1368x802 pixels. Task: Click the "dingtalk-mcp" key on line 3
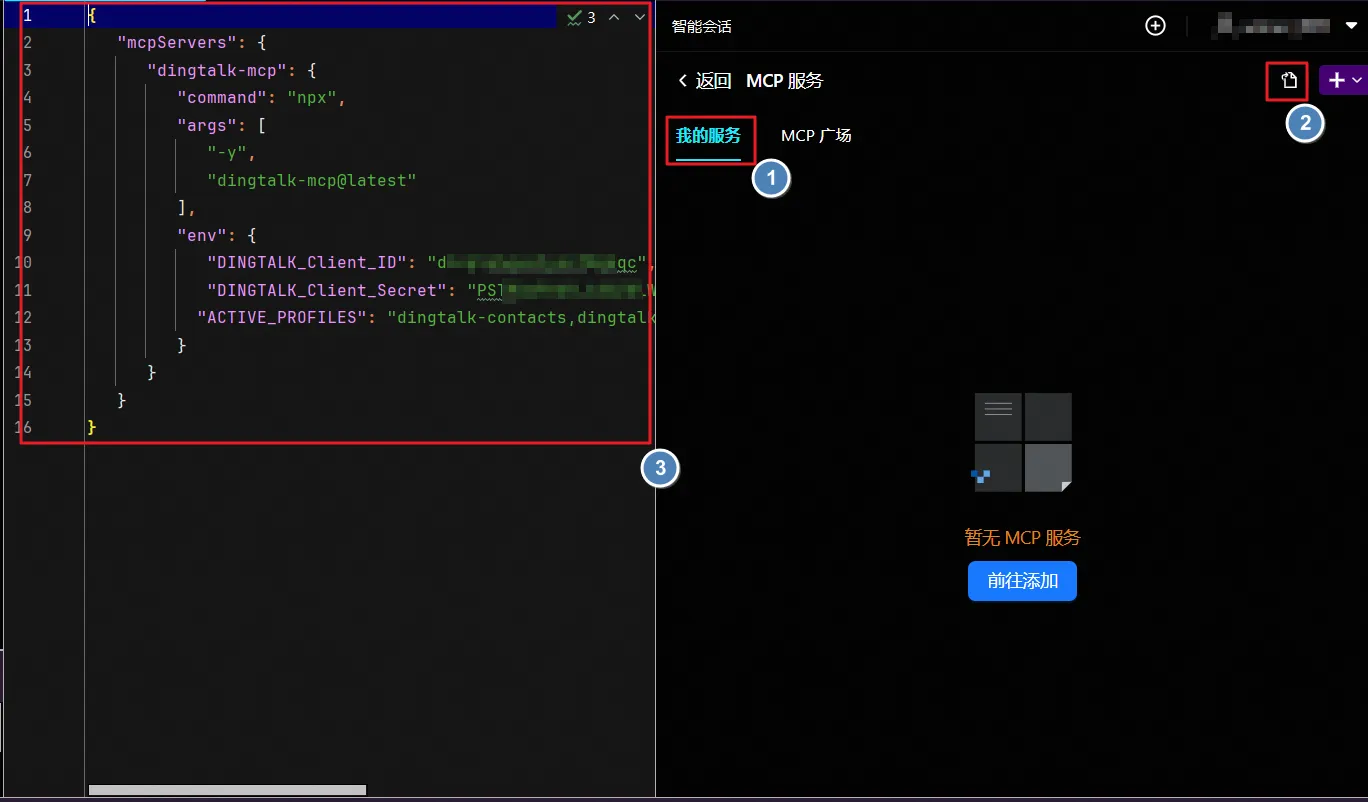[217, 71]
